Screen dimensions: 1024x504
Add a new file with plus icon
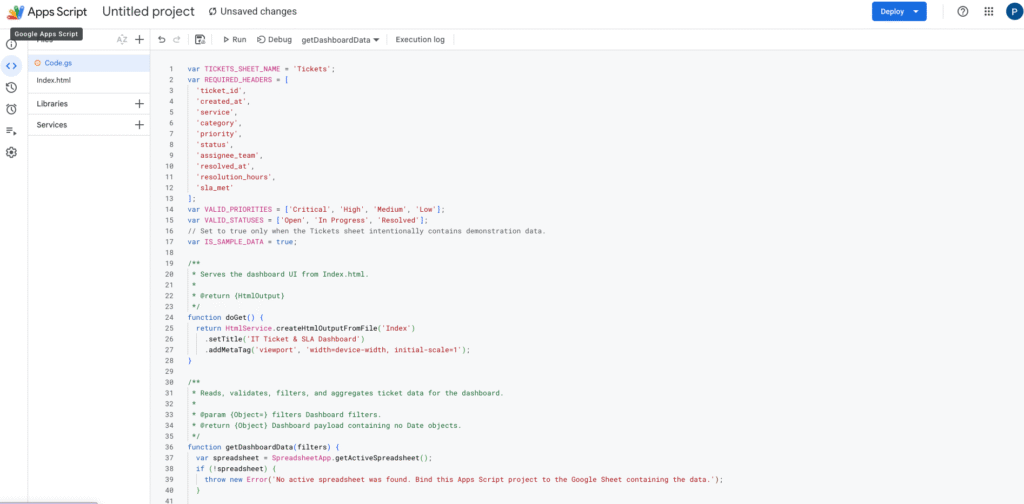tap(139, 40)
